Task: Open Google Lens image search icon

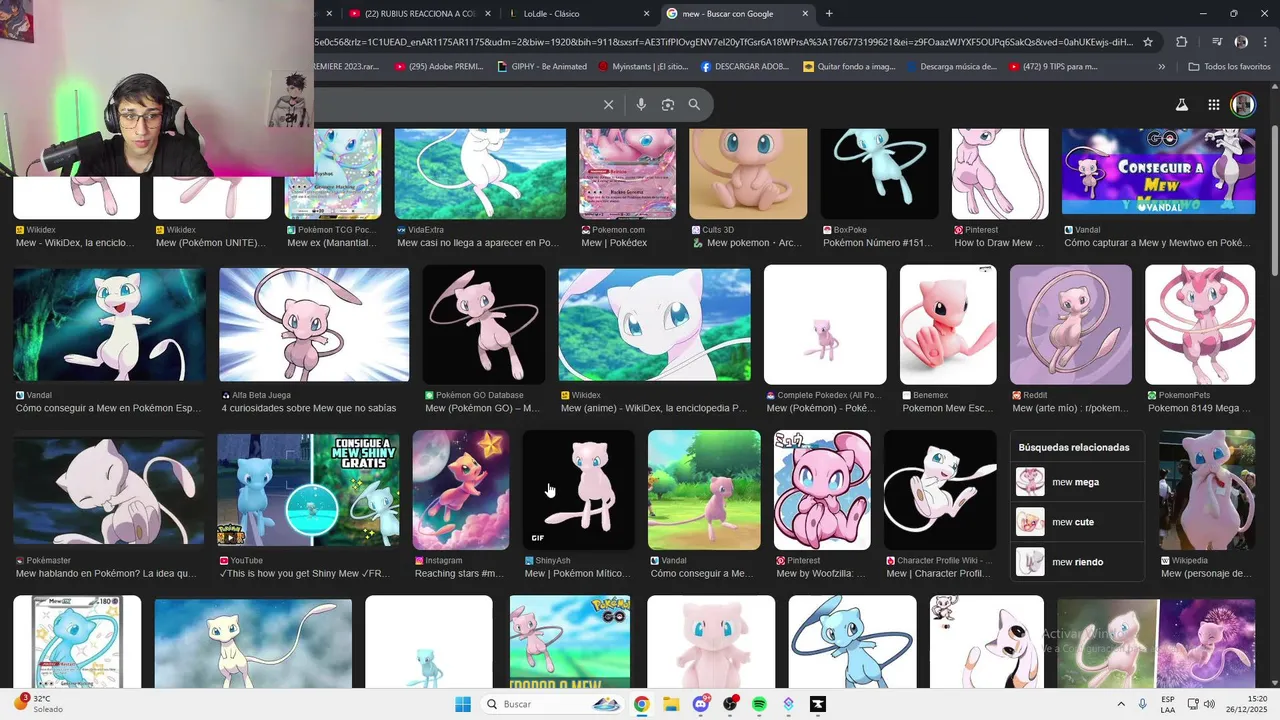Action: (668, 105)
